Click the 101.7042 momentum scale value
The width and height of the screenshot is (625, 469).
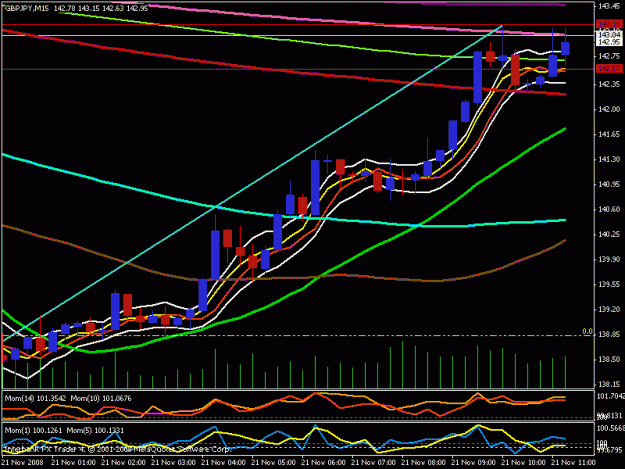pyautogui.click(x=610, y=396)
